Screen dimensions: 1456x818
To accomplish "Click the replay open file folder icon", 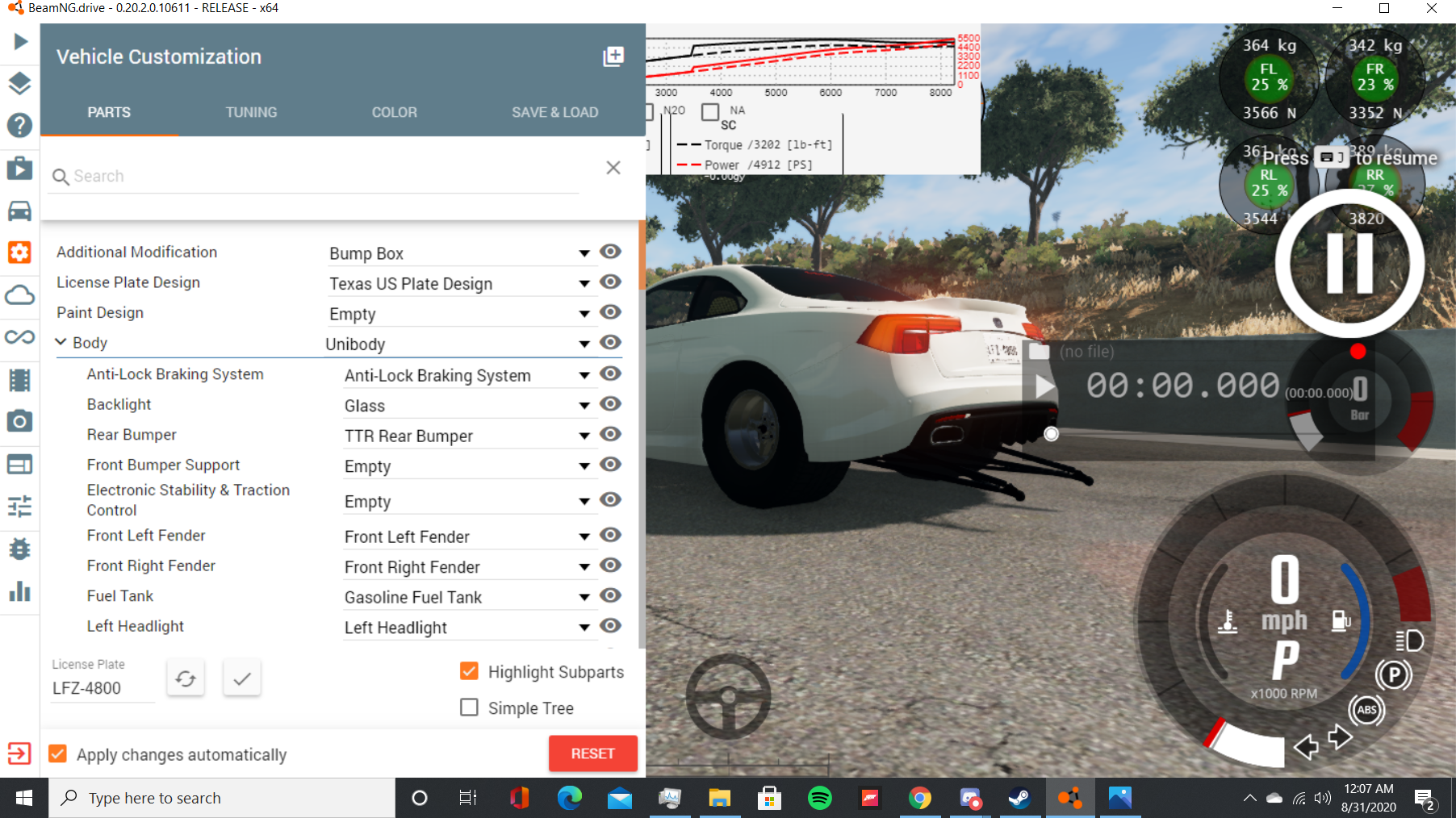I will [x=1039, y=352].
